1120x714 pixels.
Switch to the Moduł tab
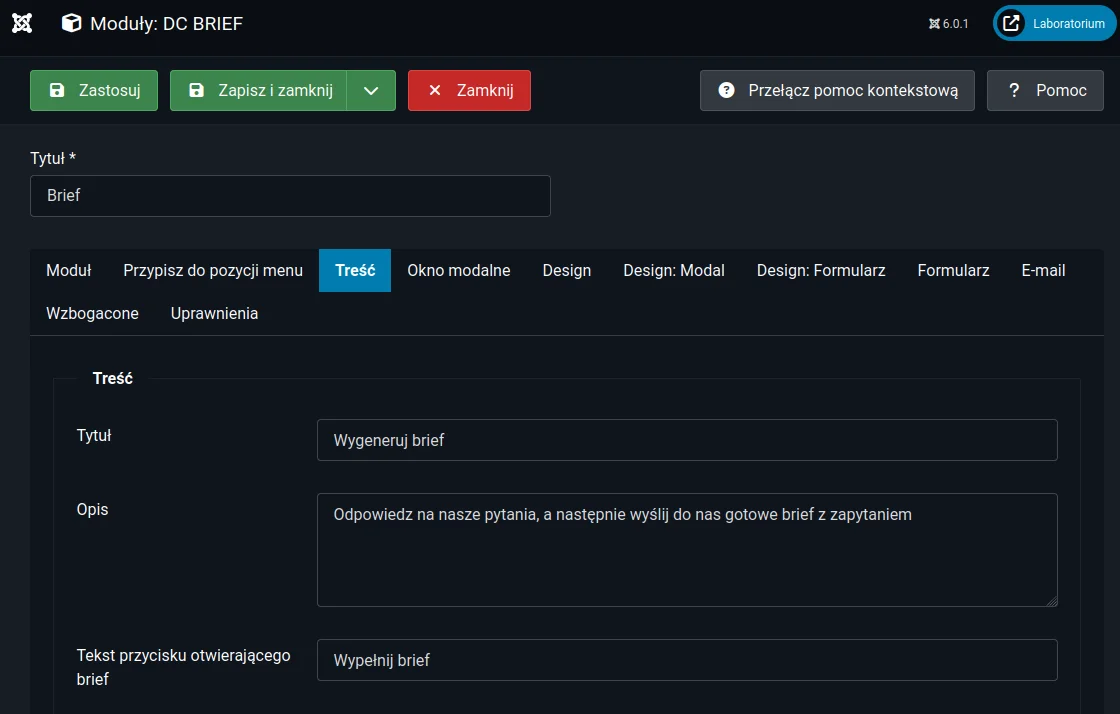69,270
